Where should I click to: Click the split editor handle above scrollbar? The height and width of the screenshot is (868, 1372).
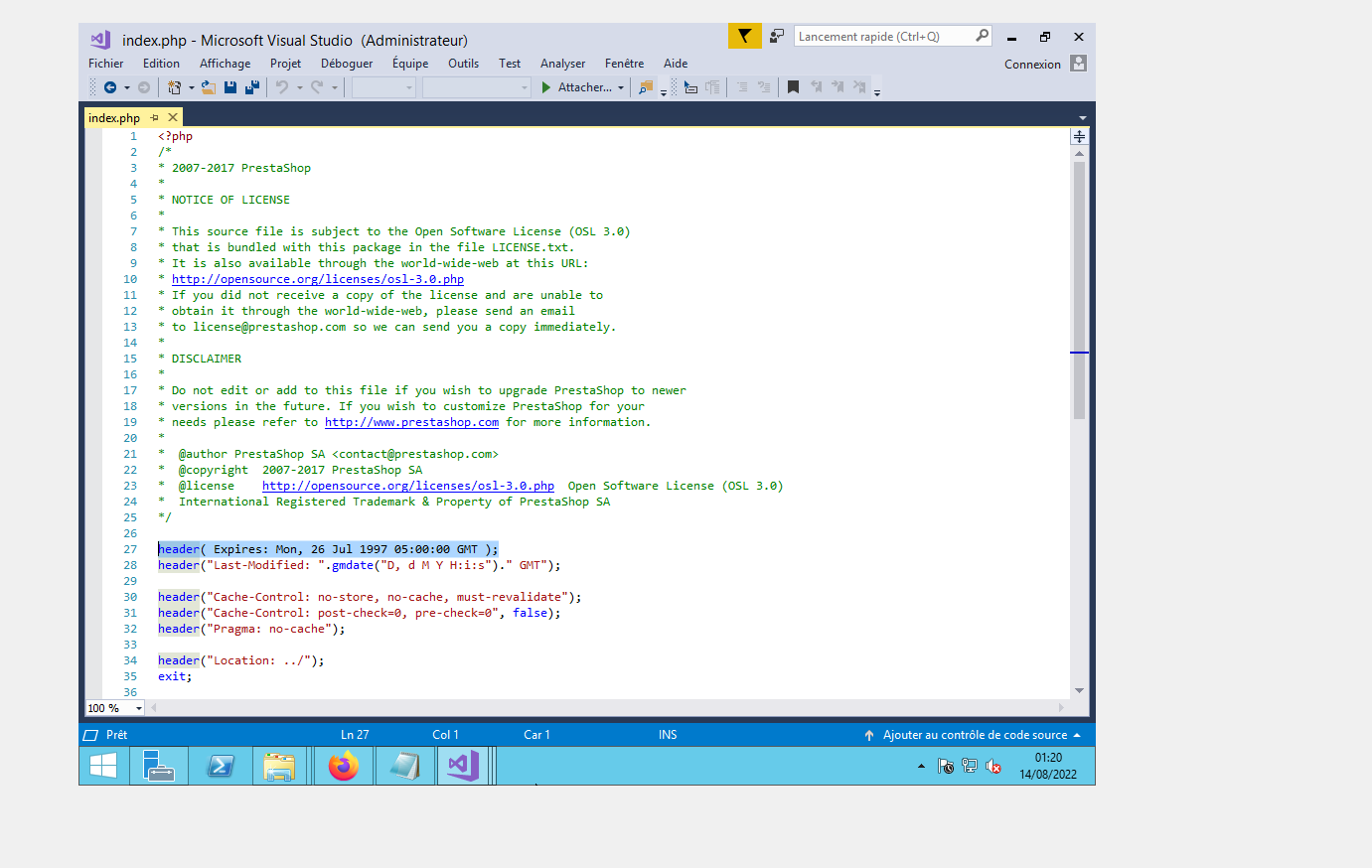1079,137
